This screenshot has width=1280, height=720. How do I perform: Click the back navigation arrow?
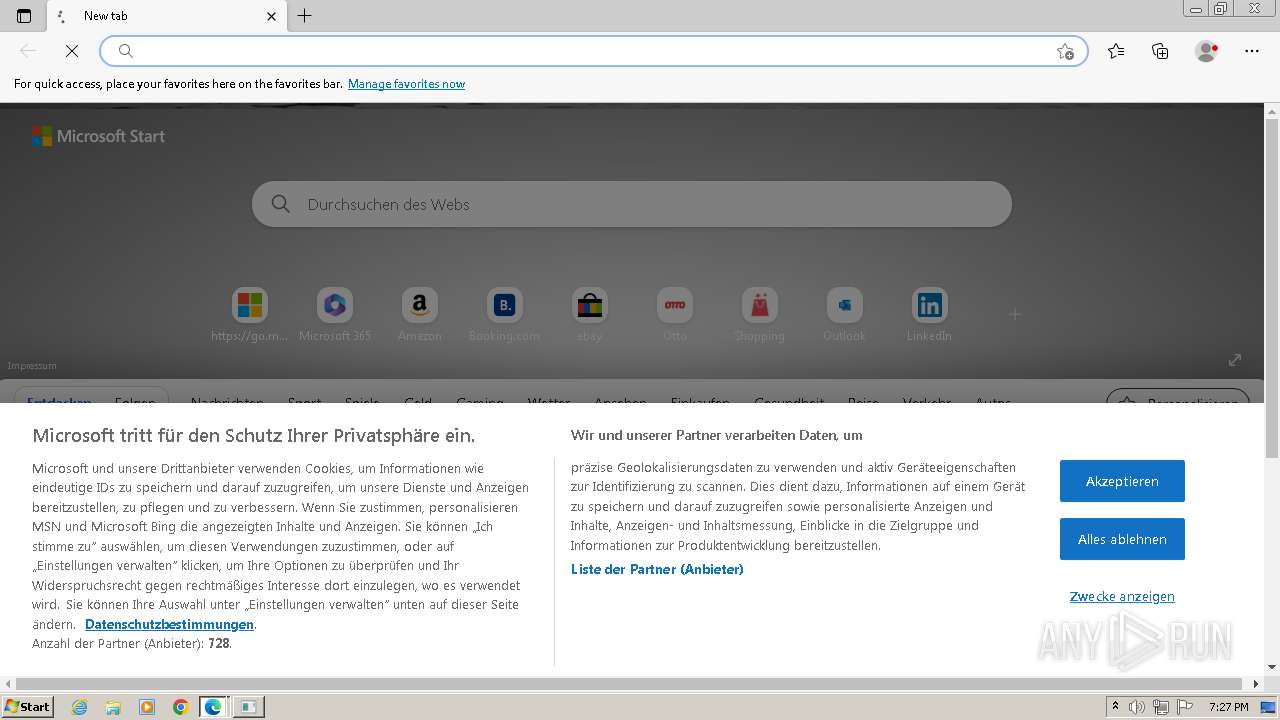click(28, 51)
